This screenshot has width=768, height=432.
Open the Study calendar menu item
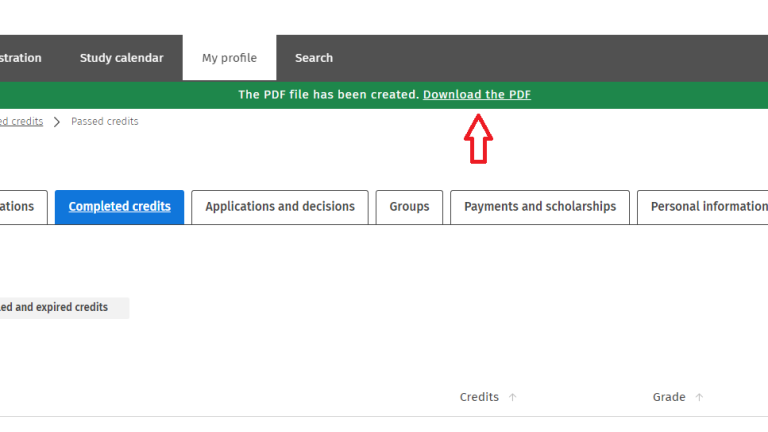pos(121,58)
